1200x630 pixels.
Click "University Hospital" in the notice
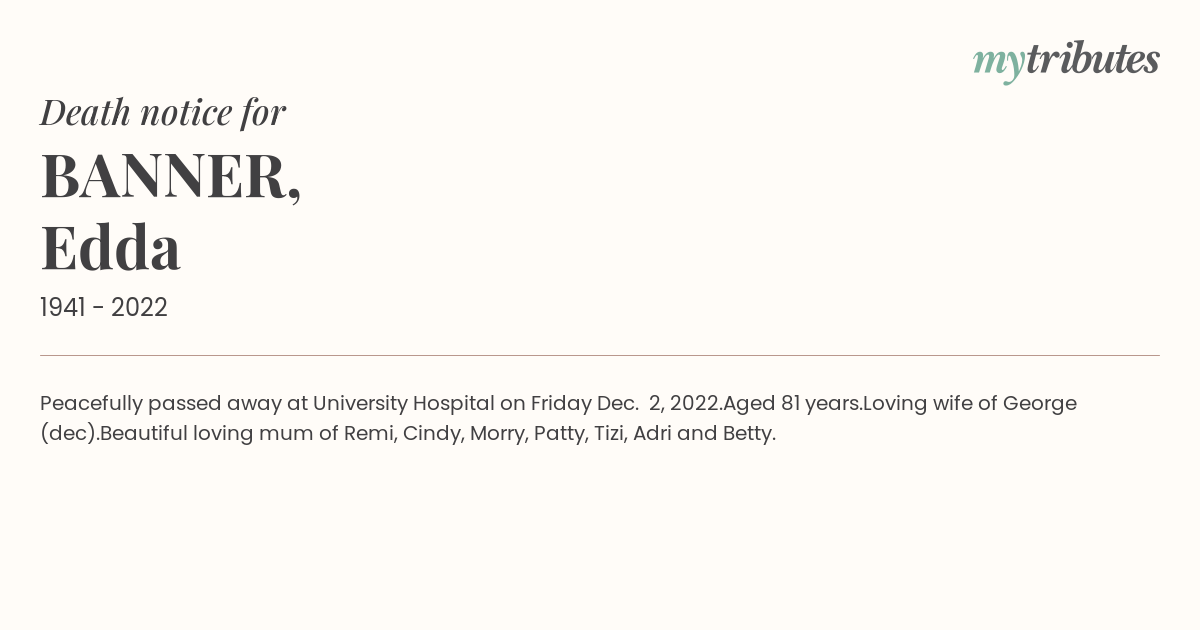(404, 403)
